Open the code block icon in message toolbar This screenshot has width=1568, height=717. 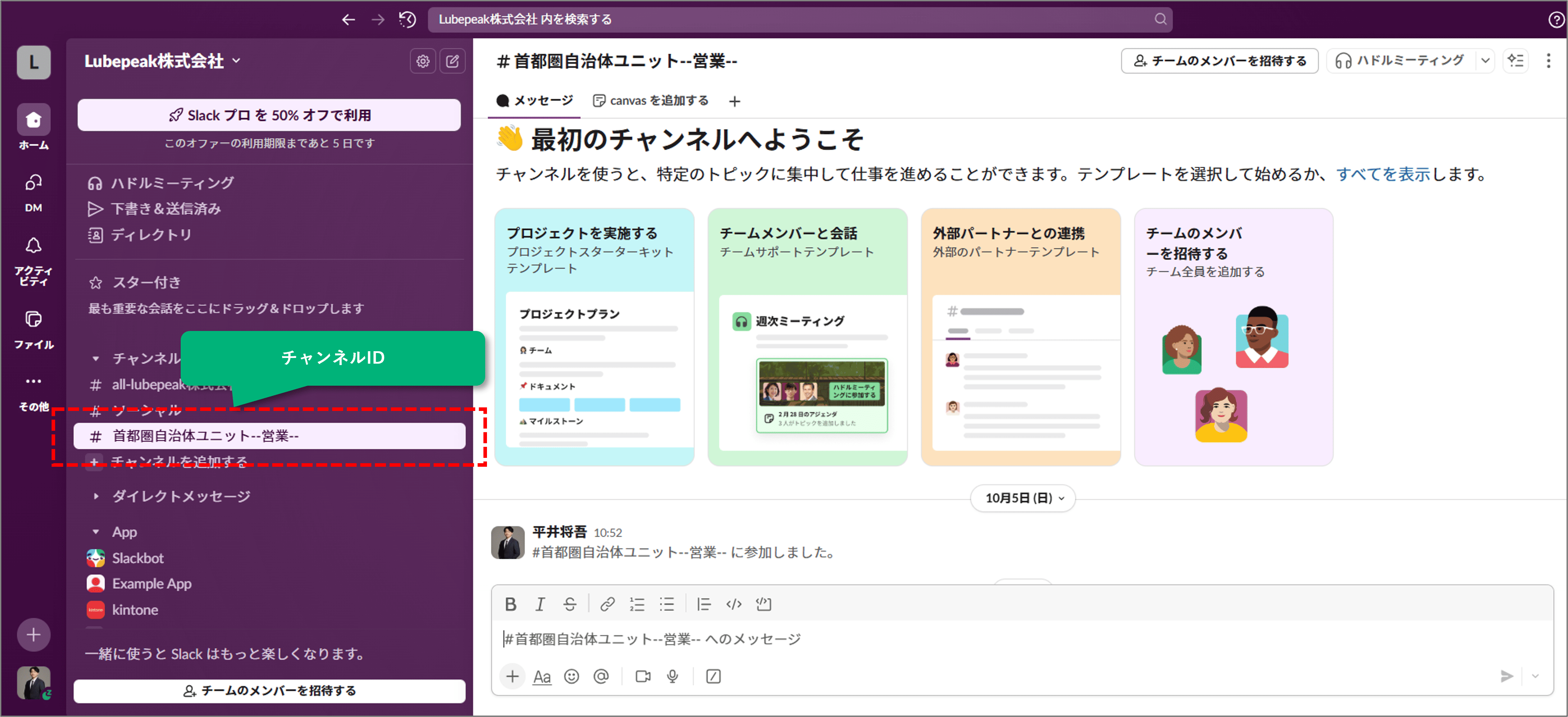click(734, 604)
